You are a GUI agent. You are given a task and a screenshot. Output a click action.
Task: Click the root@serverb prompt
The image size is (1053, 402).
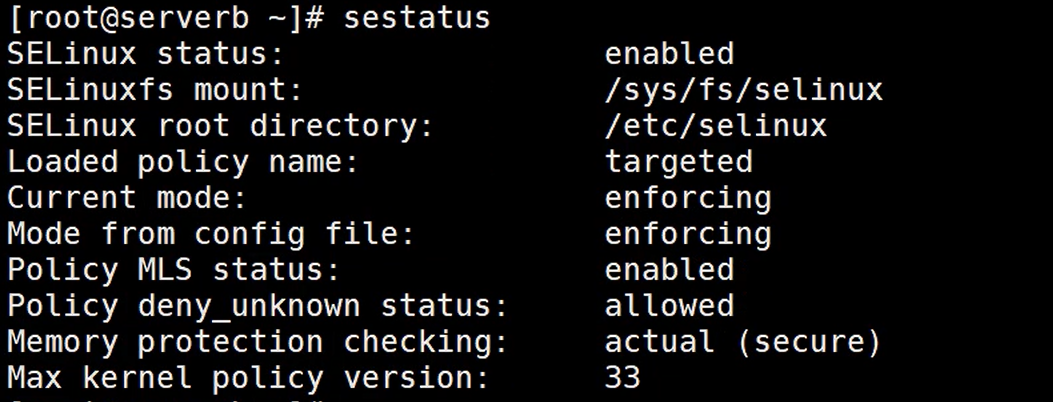(167, 19)
